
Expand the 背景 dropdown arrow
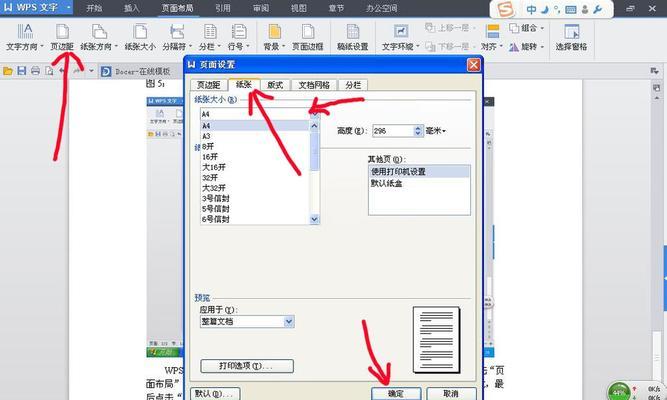(x=283, y=46)
